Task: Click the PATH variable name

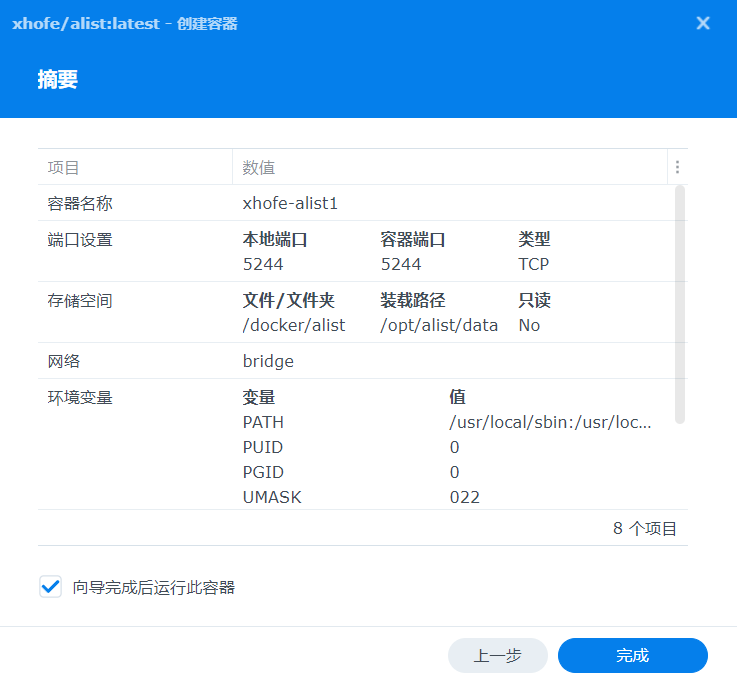Action: 263,422
